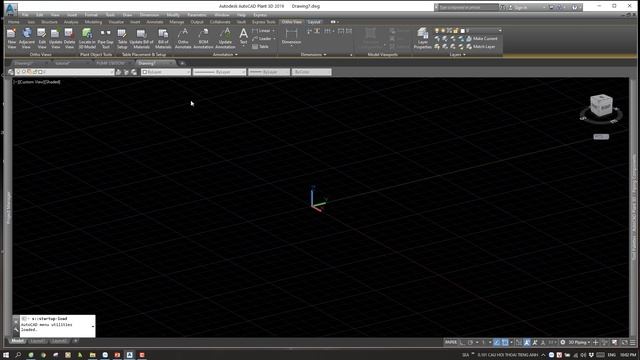Open the 3D Piping workspace dropdown
Image resolution: width=640 pixels, height=360 pixels.
pos(579,342)
